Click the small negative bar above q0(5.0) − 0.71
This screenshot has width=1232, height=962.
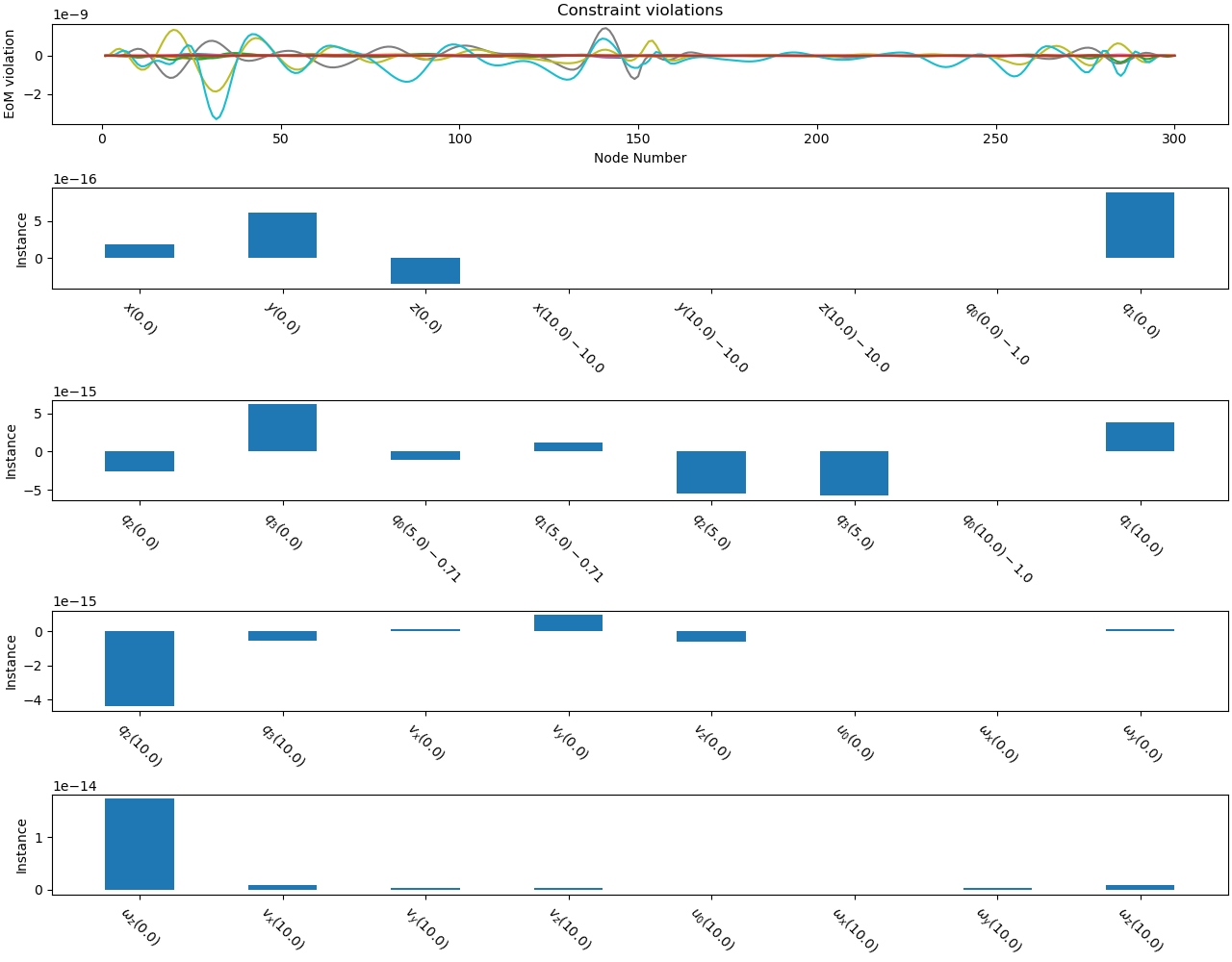(425, 455)
